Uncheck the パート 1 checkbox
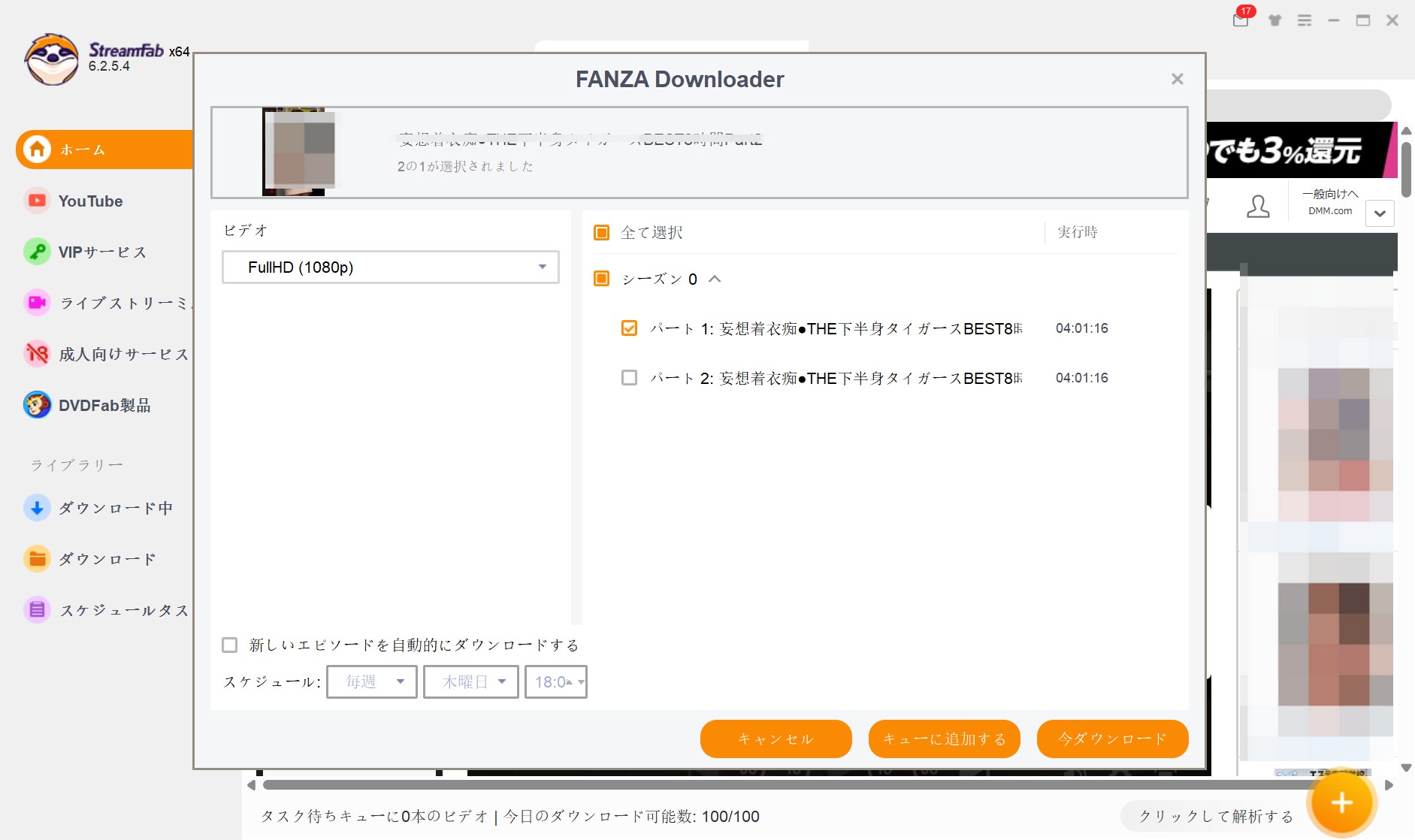 [629, 328]
